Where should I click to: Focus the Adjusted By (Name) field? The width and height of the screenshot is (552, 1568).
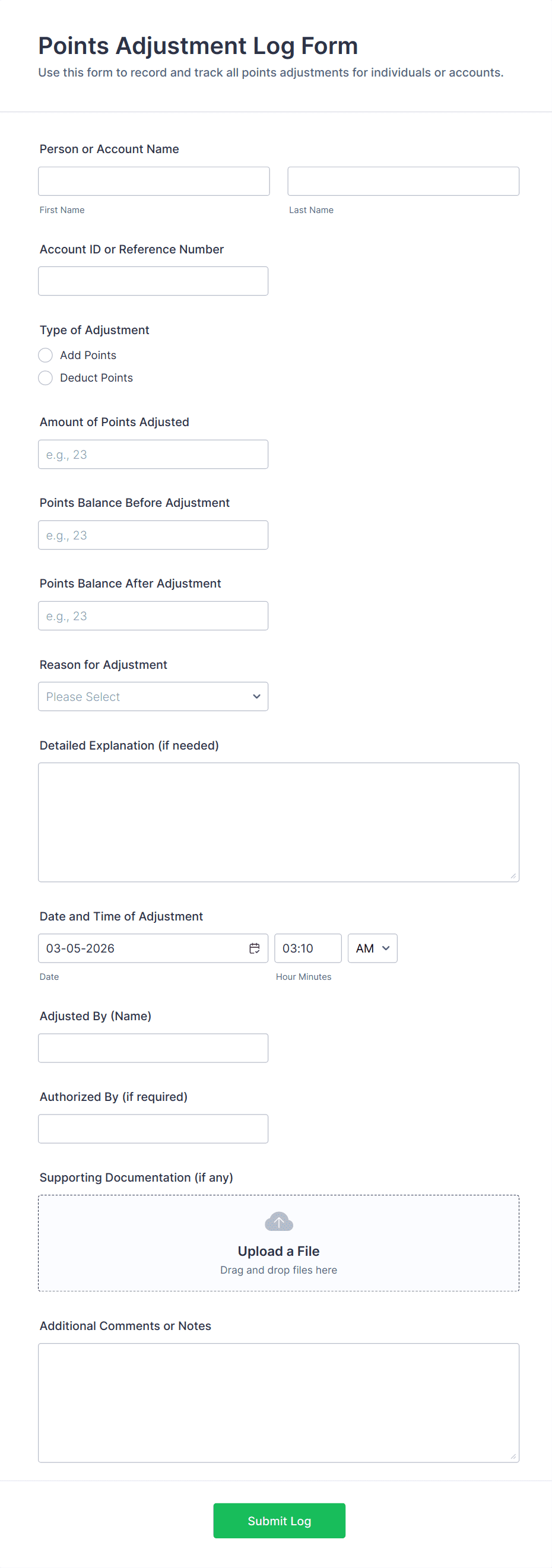153,1048
